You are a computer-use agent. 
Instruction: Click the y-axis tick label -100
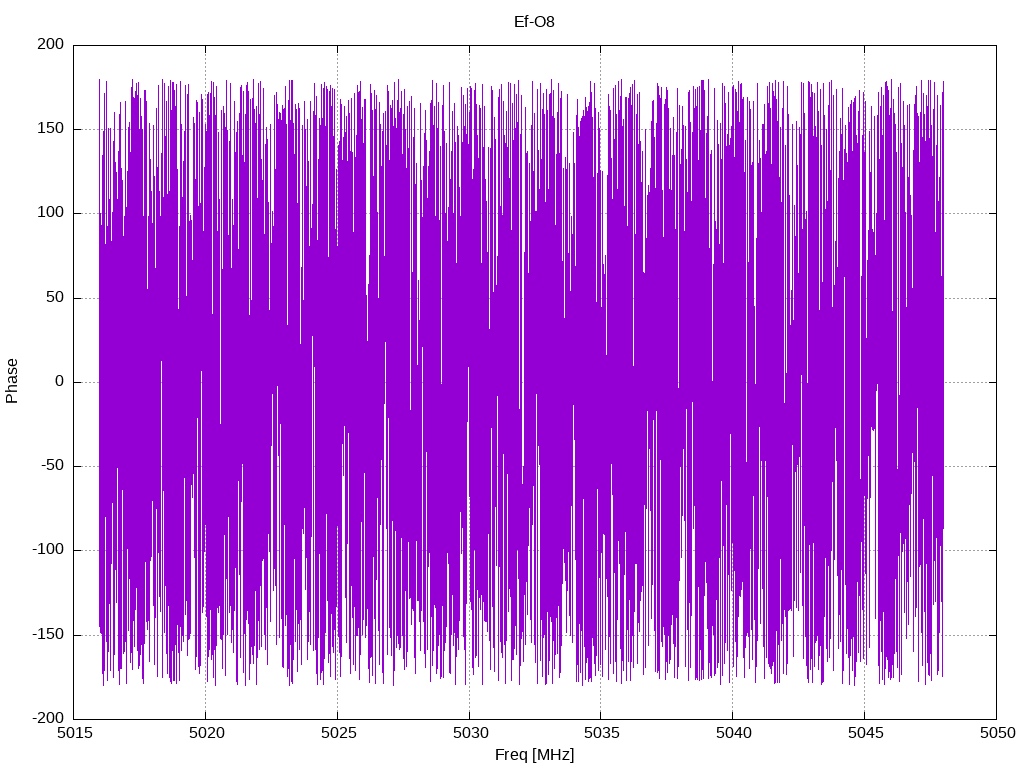pyautogui.click(x=48, y=550)
